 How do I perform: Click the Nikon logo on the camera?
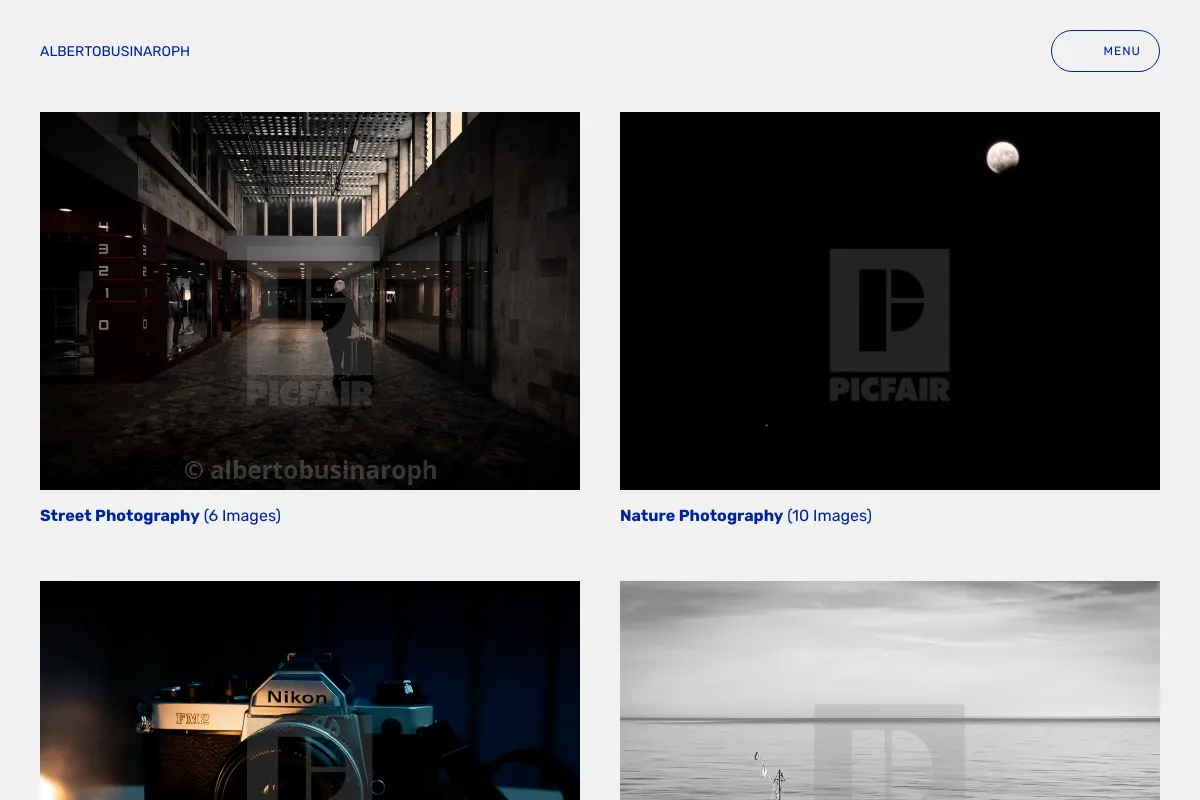pos(296,697)
